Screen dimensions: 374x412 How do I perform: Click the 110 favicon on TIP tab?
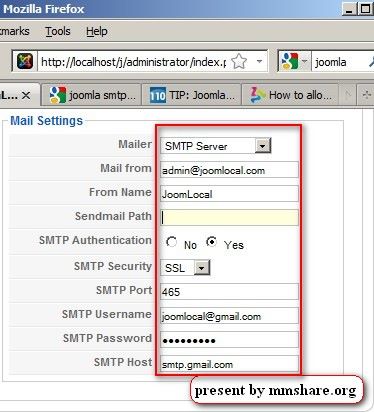point(157,96)
